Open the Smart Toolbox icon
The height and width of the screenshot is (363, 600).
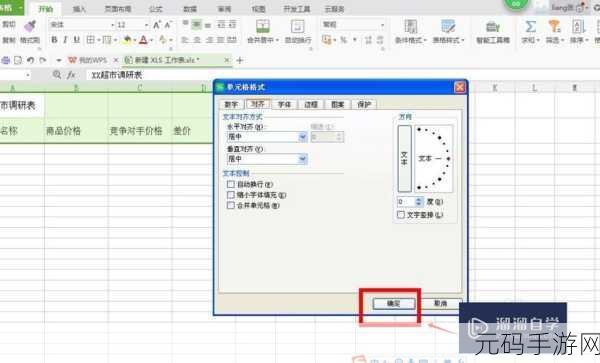coord(493,26)
